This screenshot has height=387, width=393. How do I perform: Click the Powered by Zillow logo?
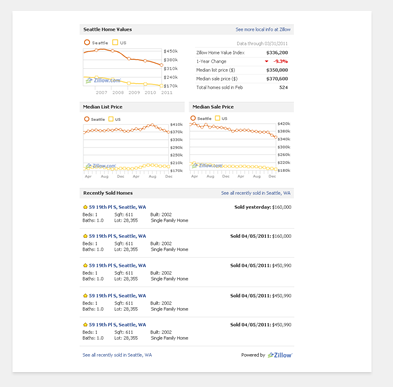(x=280, y=355)
